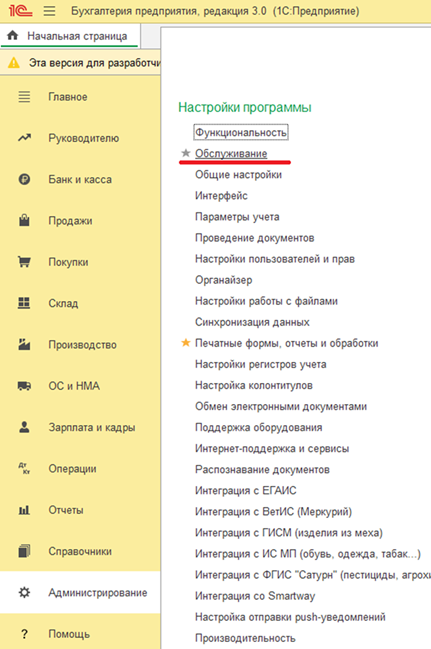Open the Банк и касса section
Viewport: 431px width, 649px height.
click(80, 179)
